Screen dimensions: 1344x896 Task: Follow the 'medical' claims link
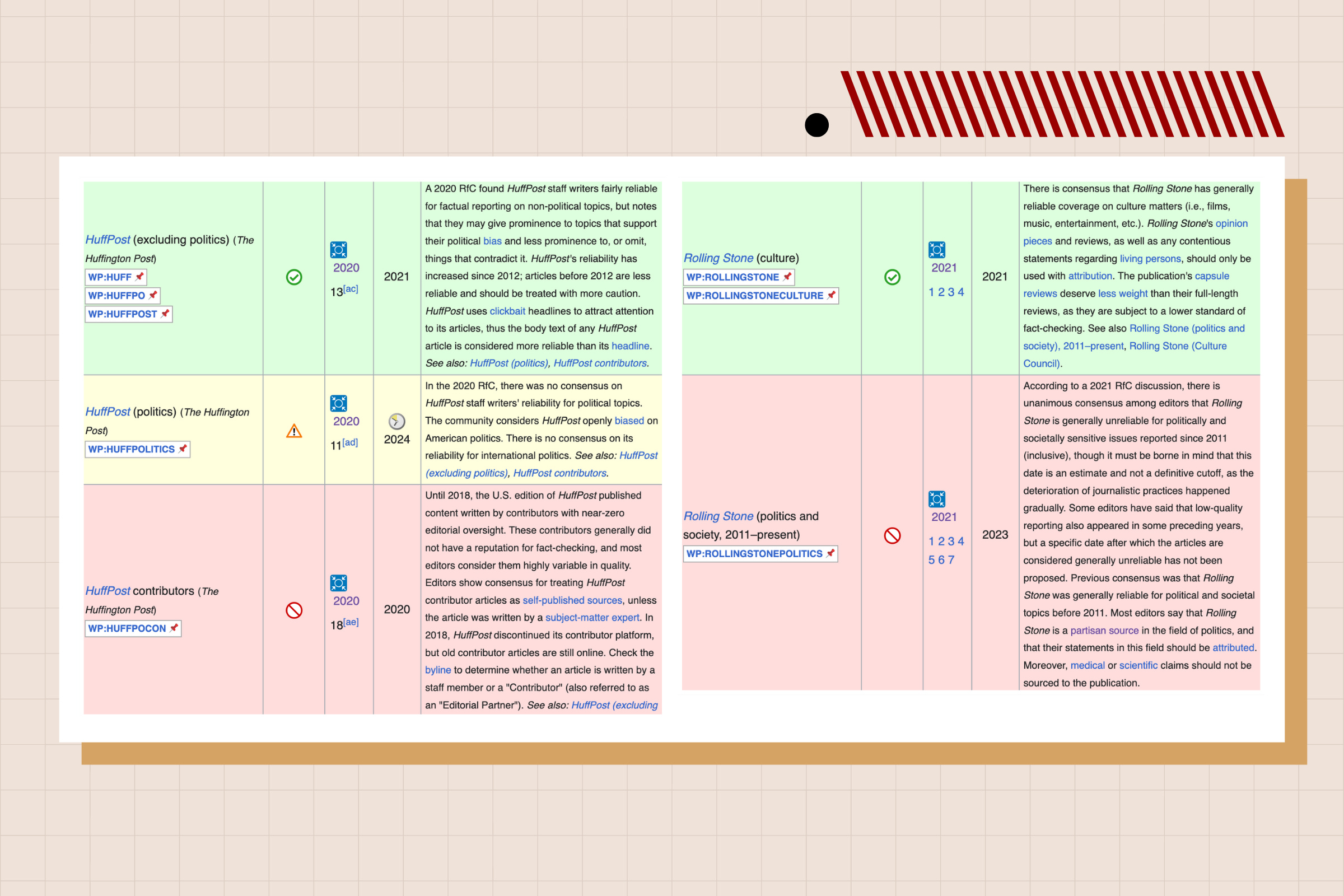point(1088,665)
